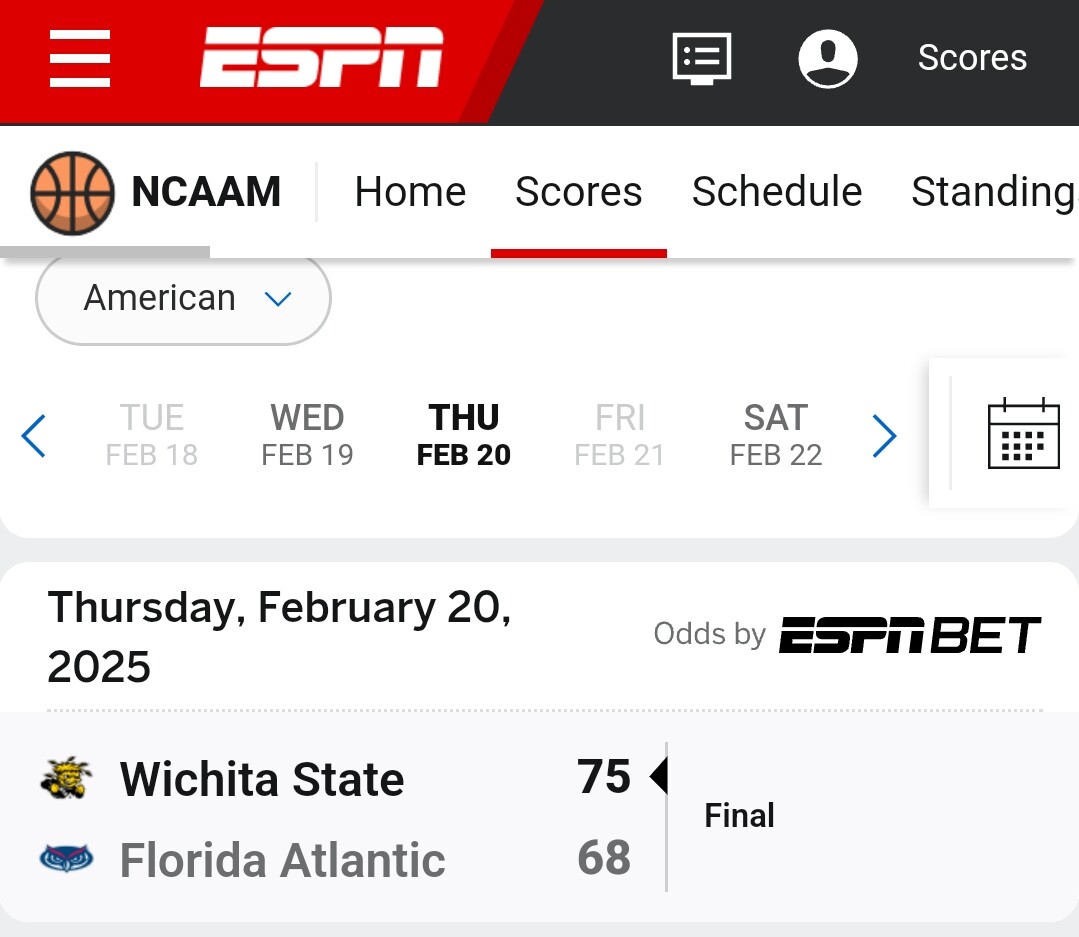Select the Scores tab under NCAAM
This screenshot has width=1079, height=937.
point(578,191)
